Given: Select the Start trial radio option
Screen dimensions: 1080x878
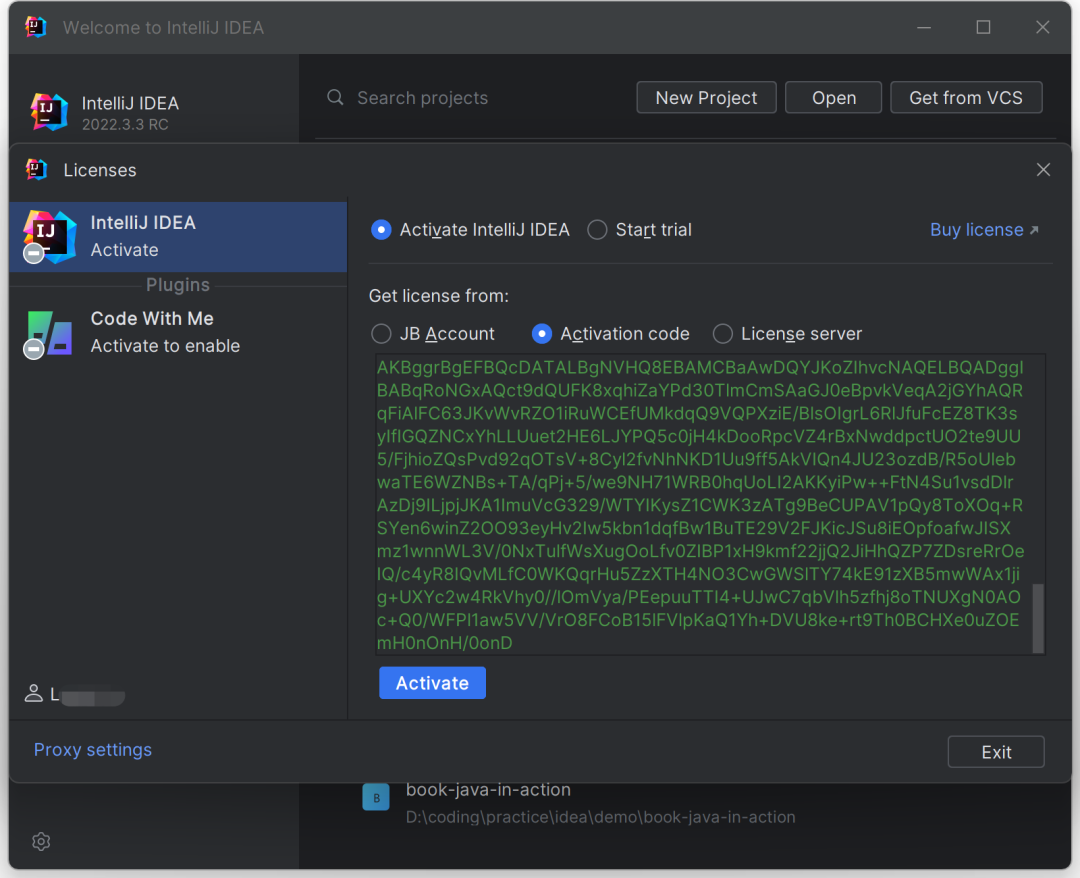Looking at the screenshot, I should pos(597,230).
